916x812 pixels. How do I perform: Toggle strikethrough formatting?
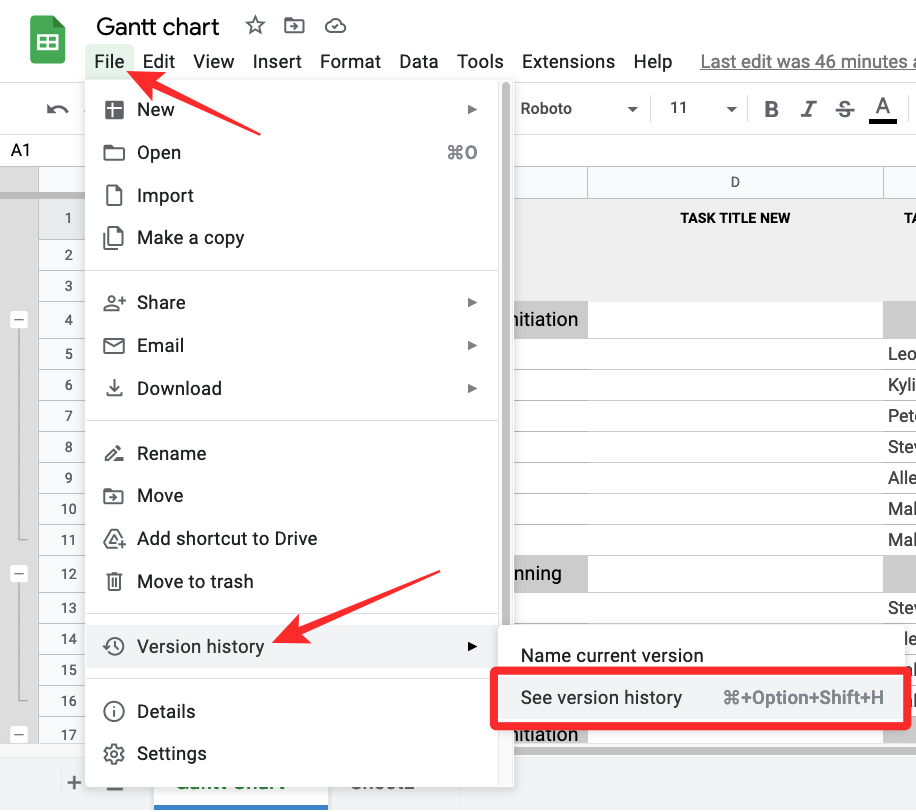point(845,109)
